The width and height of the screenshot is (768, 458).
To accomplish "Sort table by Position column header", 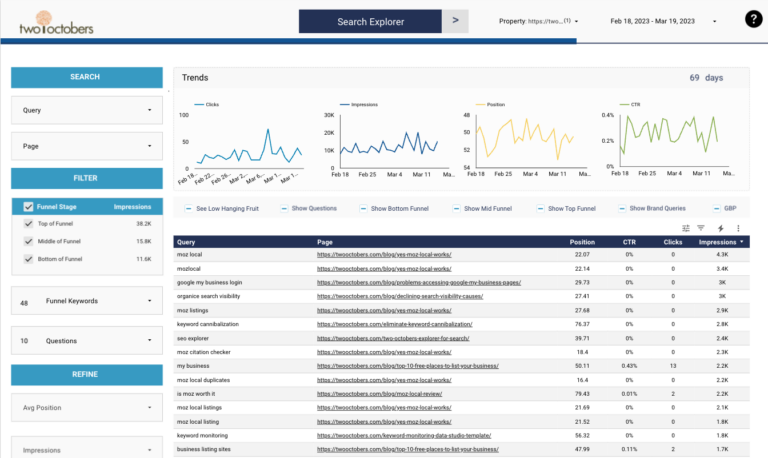I will coord(582,242).
